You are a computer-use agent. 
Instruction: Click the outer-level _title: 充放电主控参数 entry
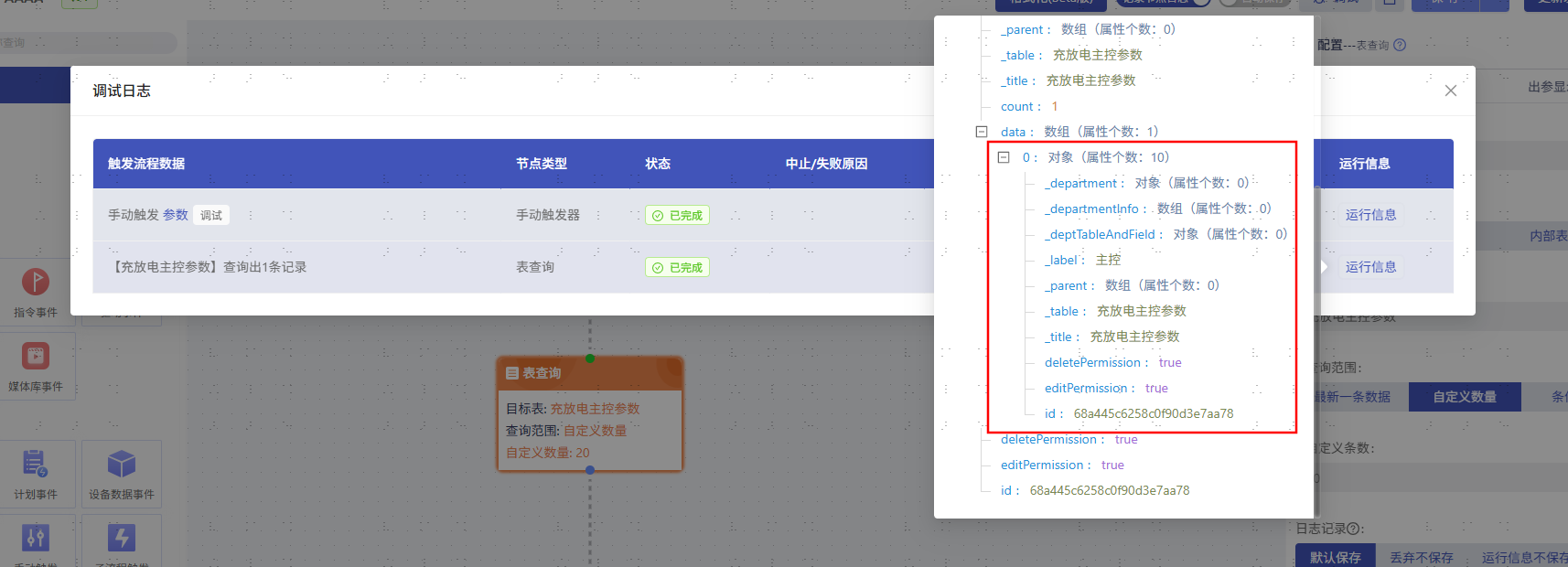pyautogui.click(x=1069, y=80)
